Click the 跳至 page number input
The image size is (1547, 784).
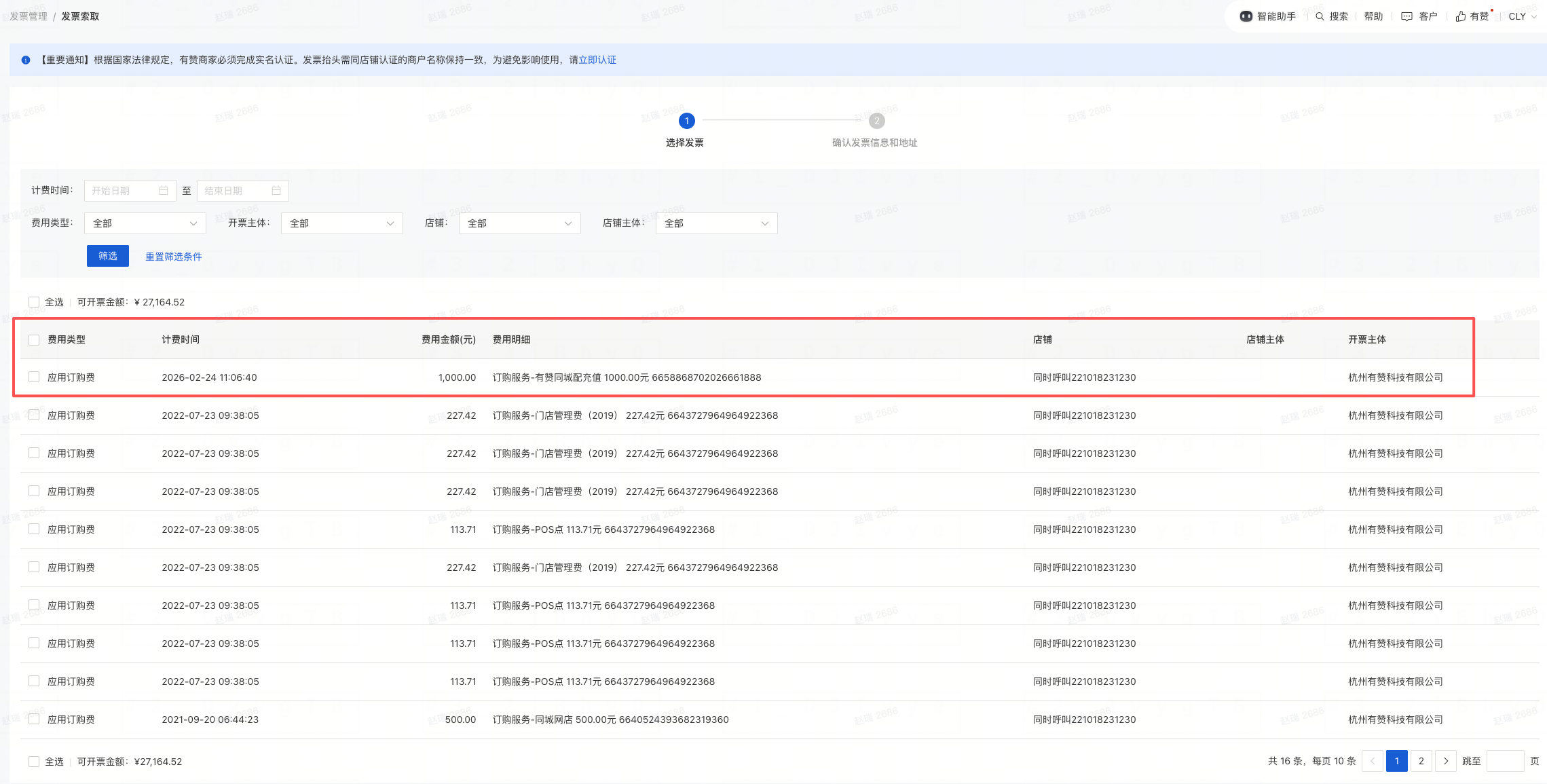1505,761
